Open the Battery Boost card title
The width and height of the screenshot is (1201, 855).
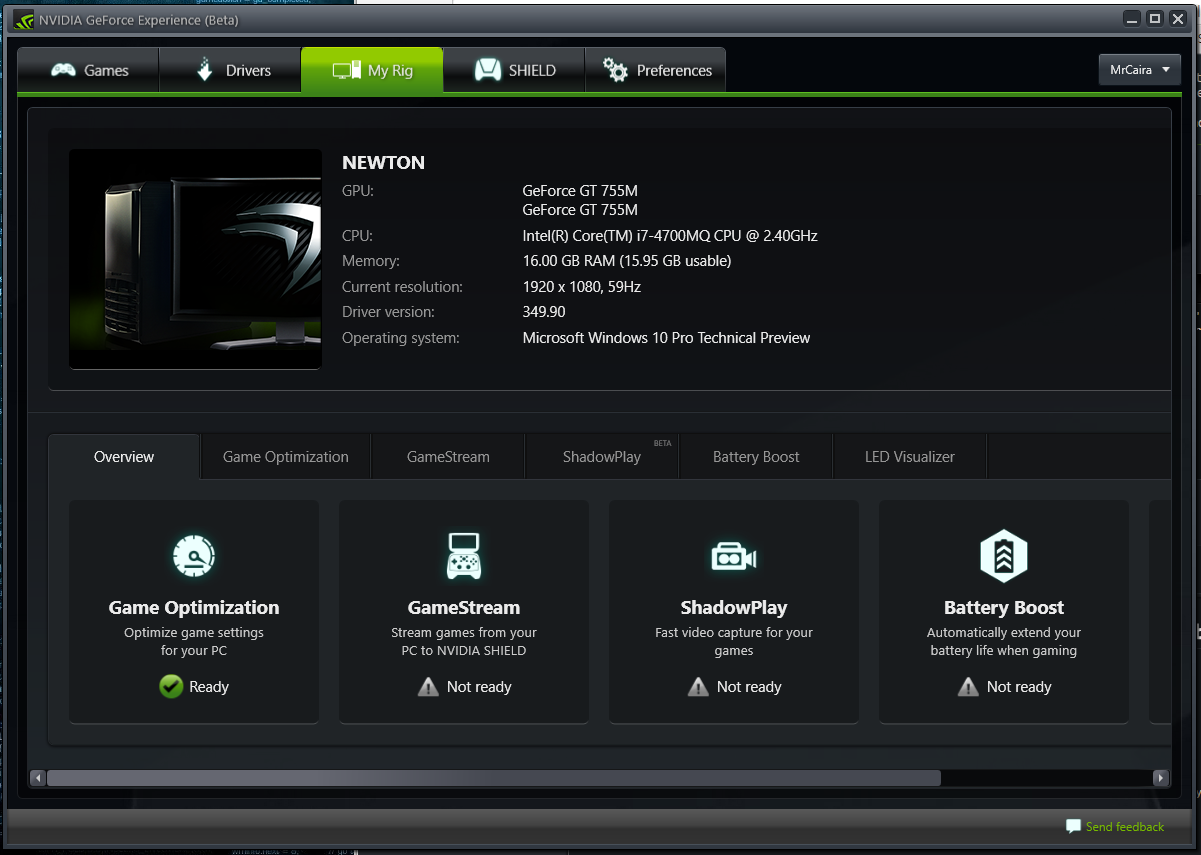point(1004,607)
